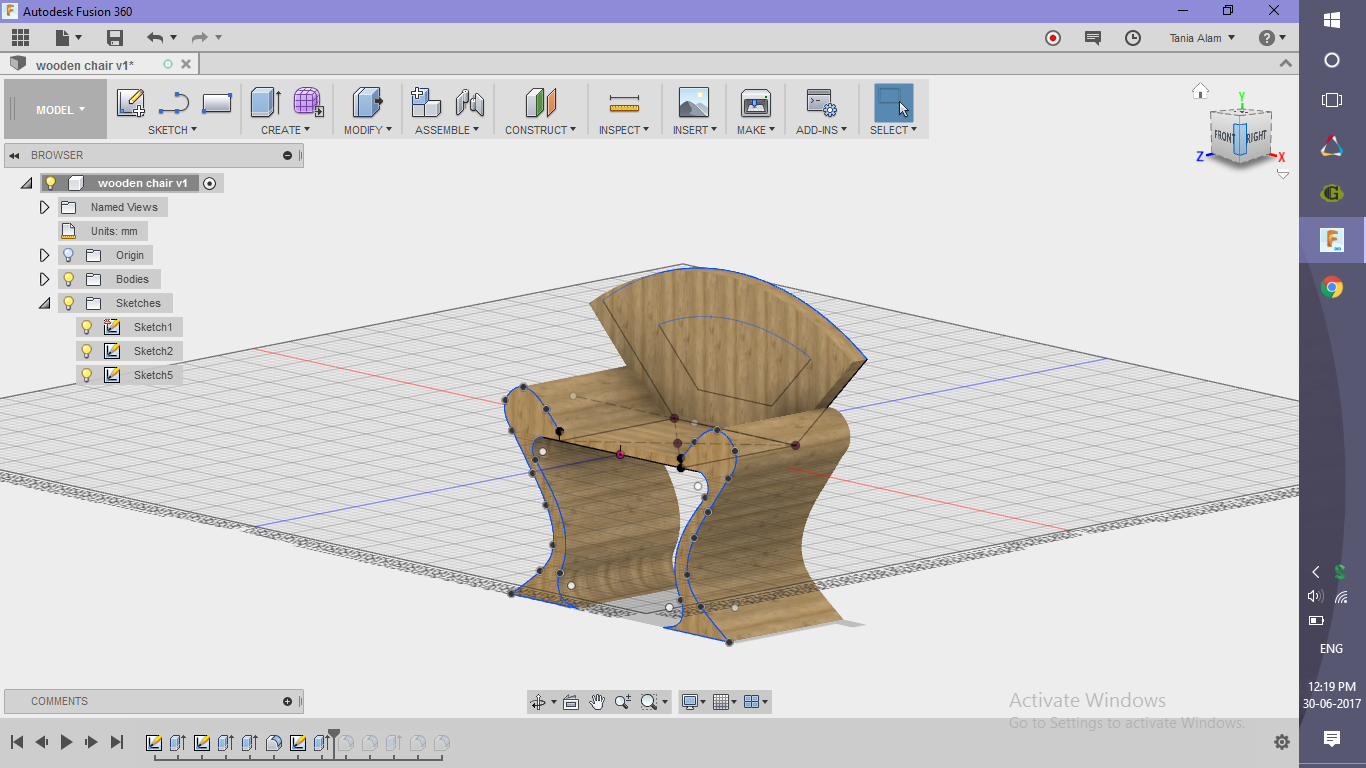
Task: Activate the wooden chair v1 radio button
Action: (x=209, y=183)
